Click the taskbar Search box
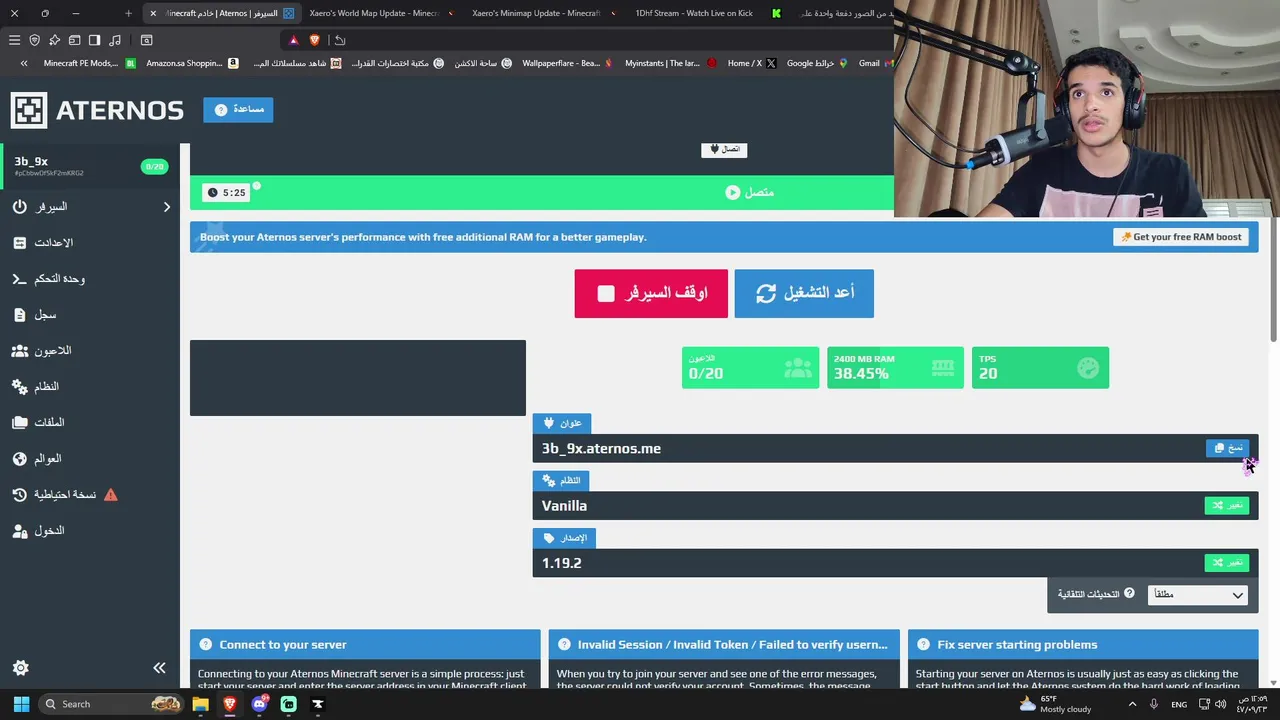Screen dimensions: 1280x720 point(113,704)
